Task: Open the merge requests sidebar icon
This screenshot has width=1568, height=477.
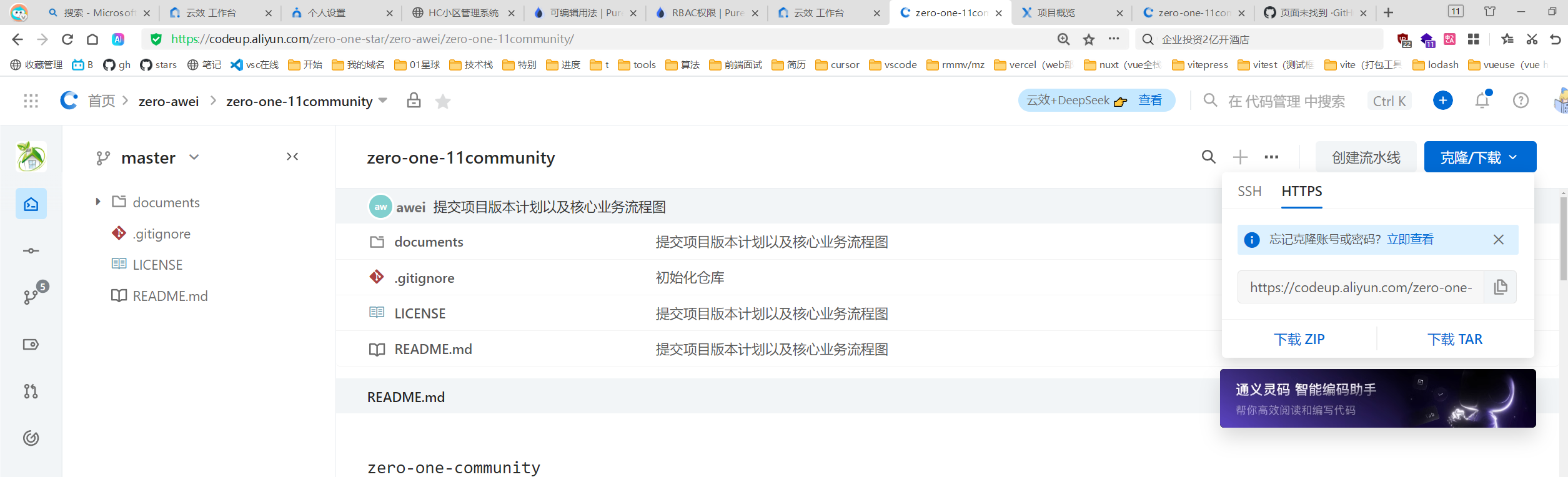Action: coord(31,391)
